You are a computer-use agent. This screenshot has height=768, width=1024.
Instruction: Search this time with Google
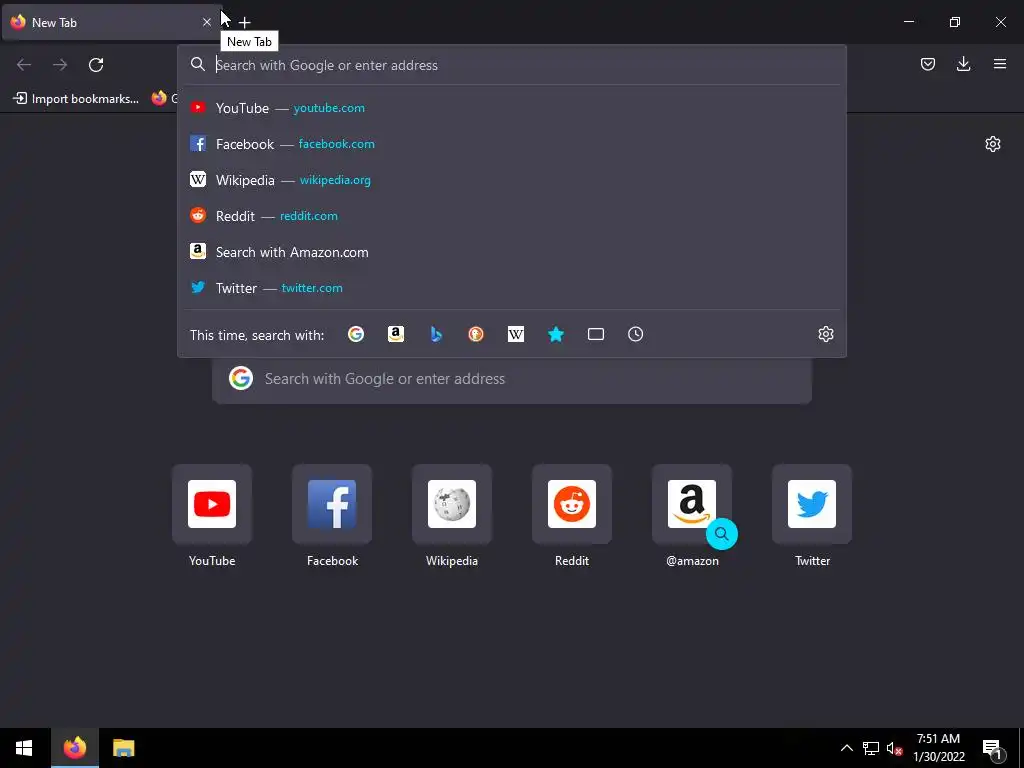click(356, 334)
